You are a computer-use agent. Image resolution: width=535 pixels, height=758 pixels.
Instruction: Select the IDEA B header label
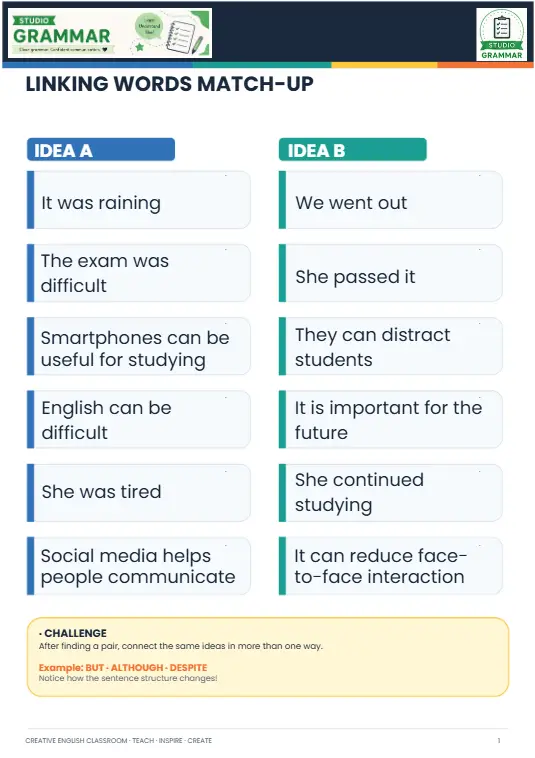click(x=353, y=149)
